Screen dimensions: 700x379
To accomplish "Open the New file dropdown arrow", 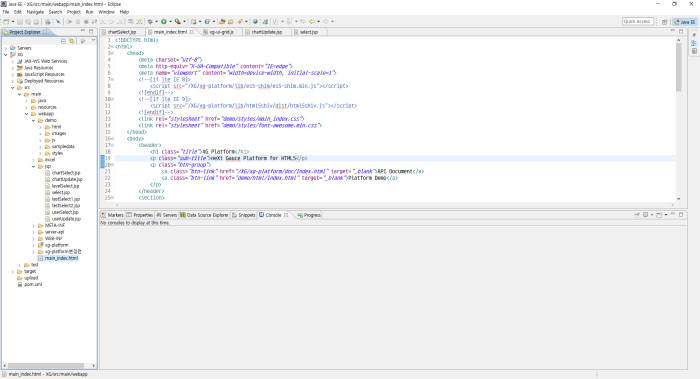I will 13,21.
